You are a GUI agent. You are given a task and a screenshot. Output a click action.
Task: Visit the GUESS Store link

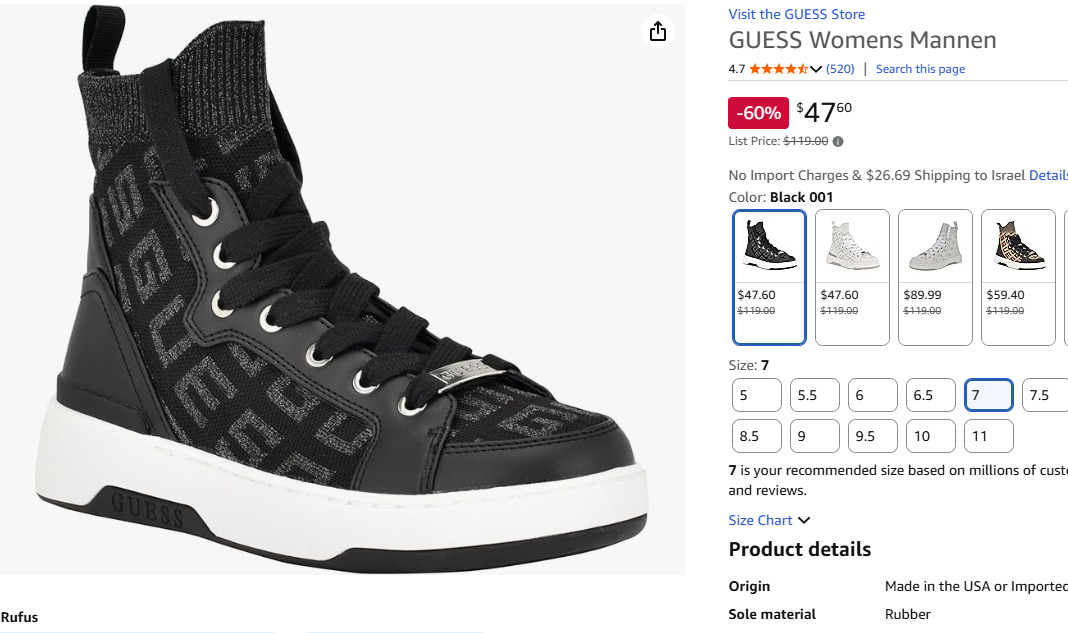coord(796,14)
